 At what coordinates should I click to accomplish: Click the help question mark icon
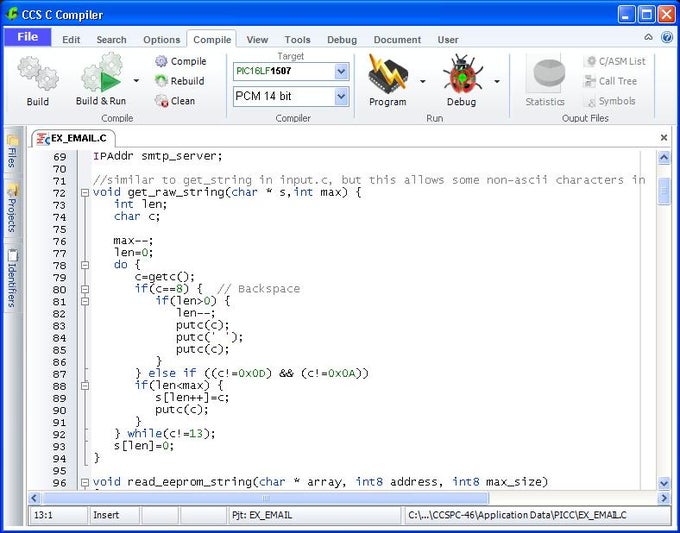pyautogui.click(x=667, y=37)
